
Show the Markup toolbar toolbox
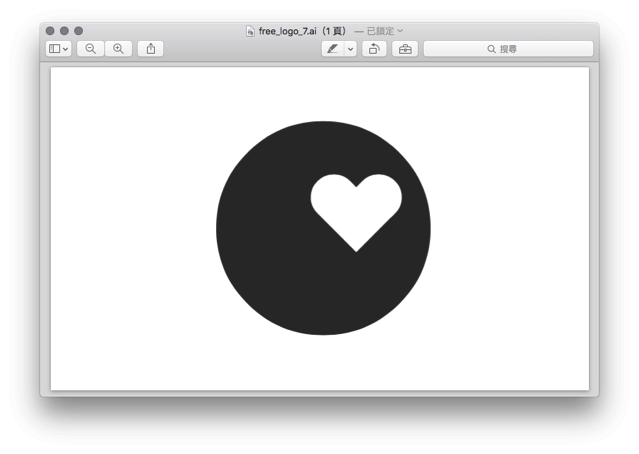click(x=405, y=49)
